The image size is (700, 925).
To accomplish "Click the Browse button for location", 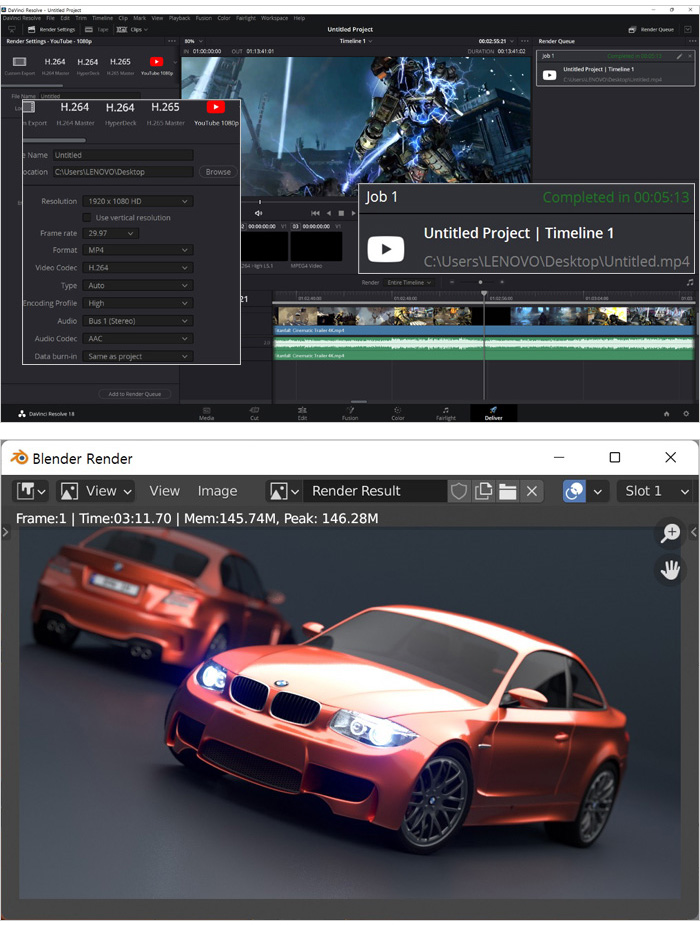I will click(218, 172).
